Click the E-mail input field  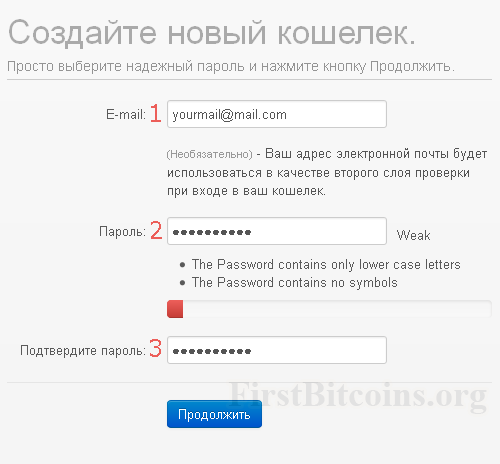[x=277, y=114]
